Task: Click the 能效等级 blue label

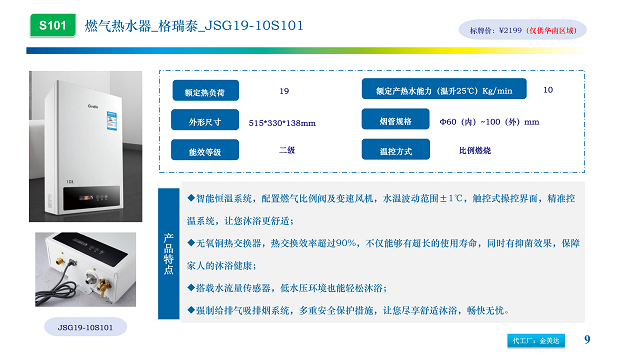Action: [205, 150]
